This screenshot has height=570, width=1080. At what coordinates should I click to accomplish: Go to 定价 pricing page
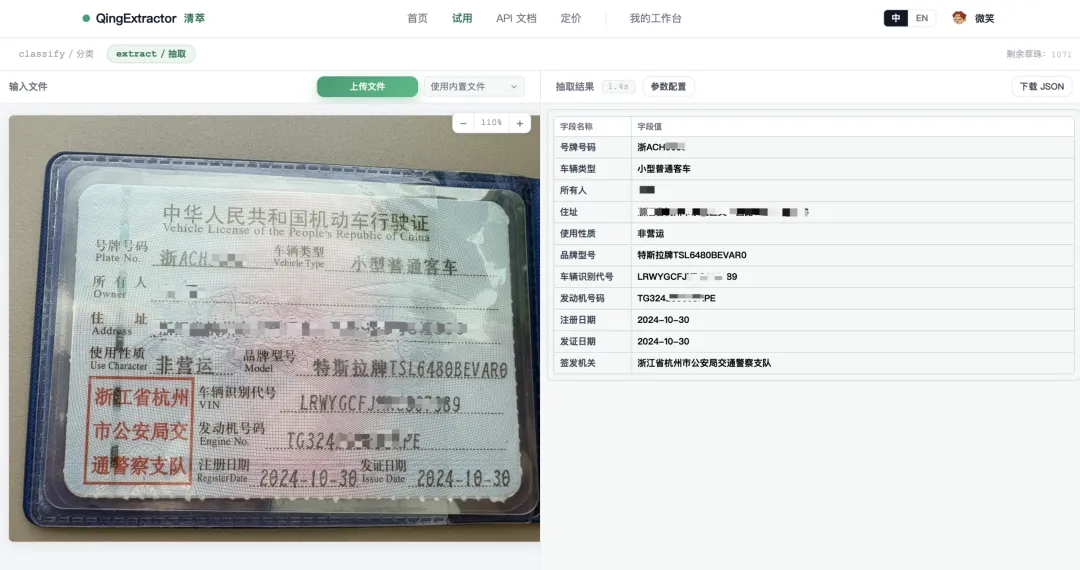pyautogui.click(x=571, y=19)
